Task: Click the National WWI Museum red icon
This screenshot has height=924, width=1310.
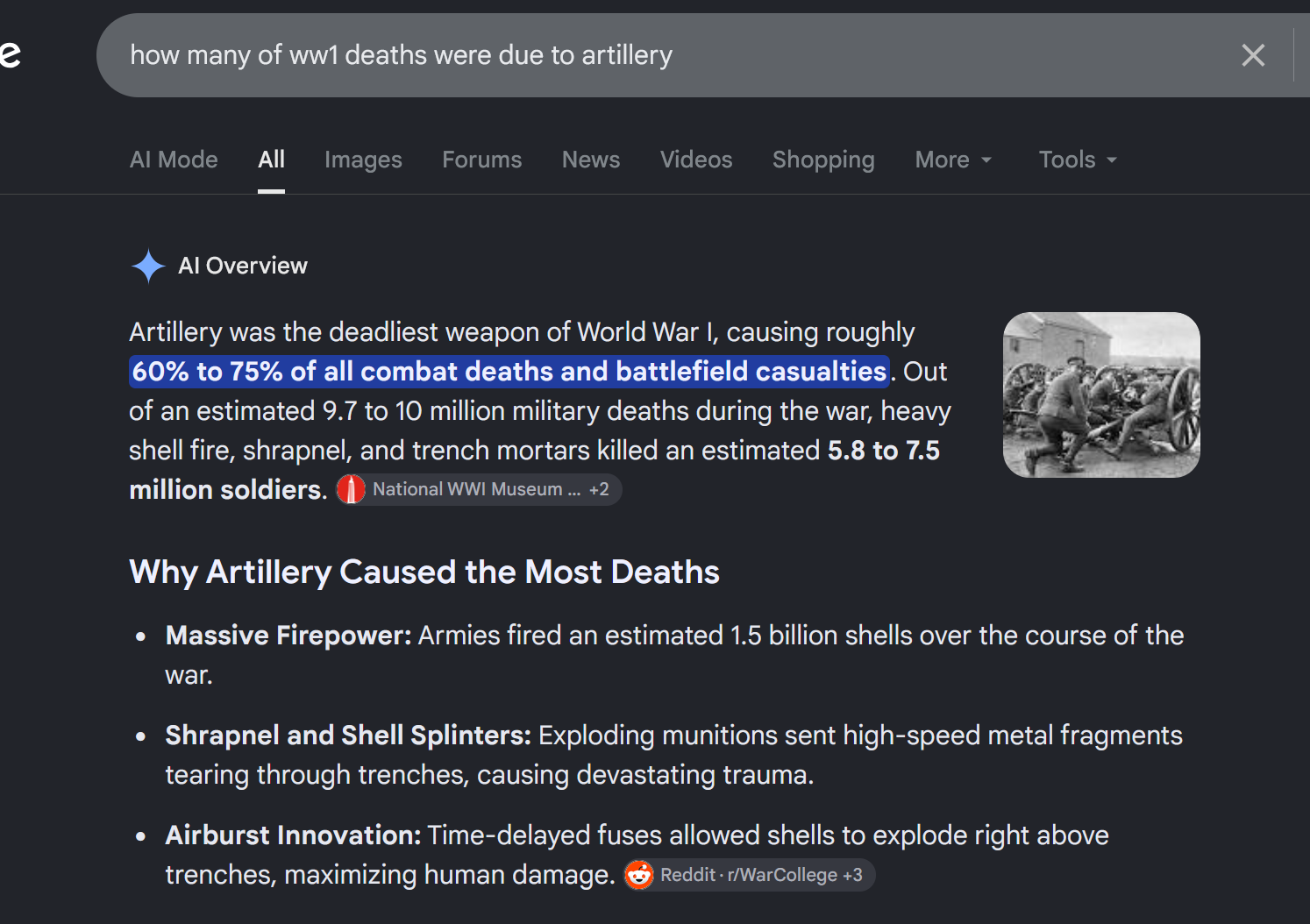Action: [x=351, y=489]
